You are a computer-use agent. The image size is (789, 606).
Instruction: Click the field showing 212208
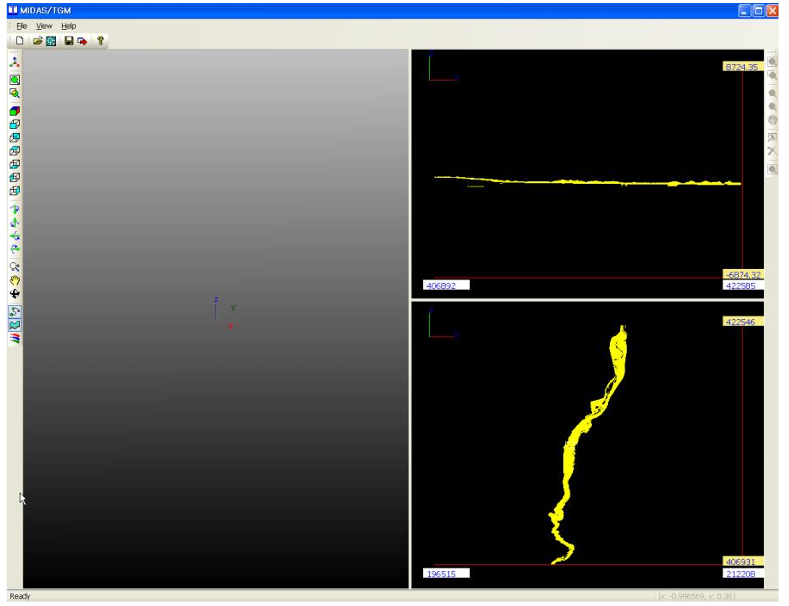click(743, 573)
